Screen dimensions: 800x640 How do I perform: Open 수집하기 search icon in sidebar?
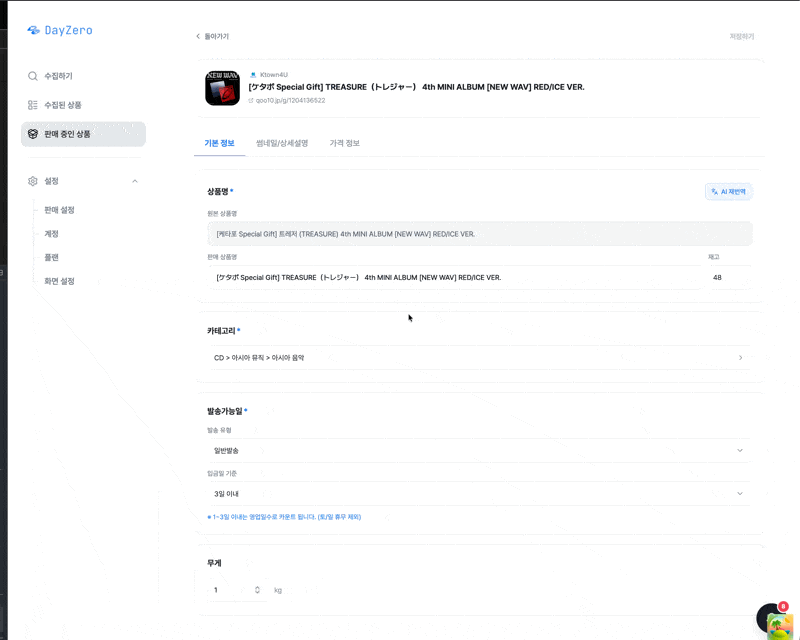tap(33, 76)
